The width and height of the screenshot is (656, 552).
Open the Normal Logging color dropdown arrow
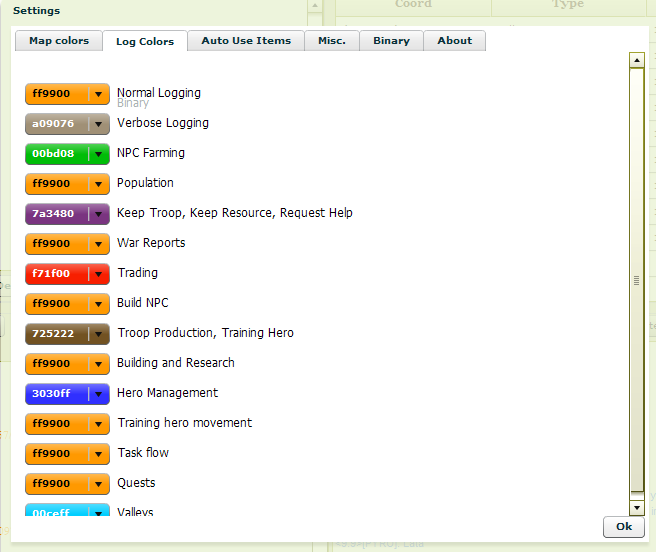pyautogui.click(x=98, y=94)
